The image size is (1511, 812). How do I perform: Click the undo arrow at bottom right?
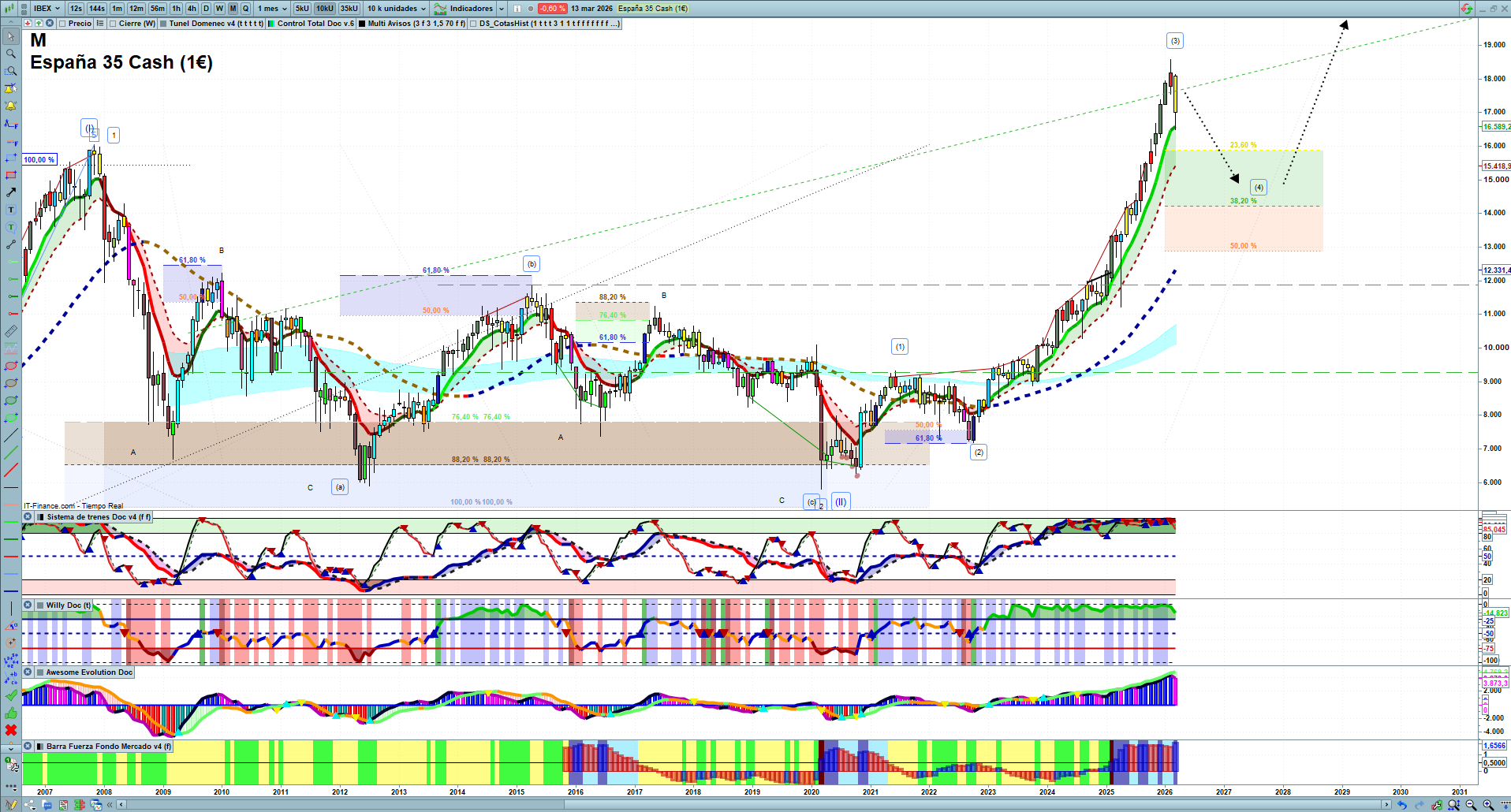pos(1401,805)
